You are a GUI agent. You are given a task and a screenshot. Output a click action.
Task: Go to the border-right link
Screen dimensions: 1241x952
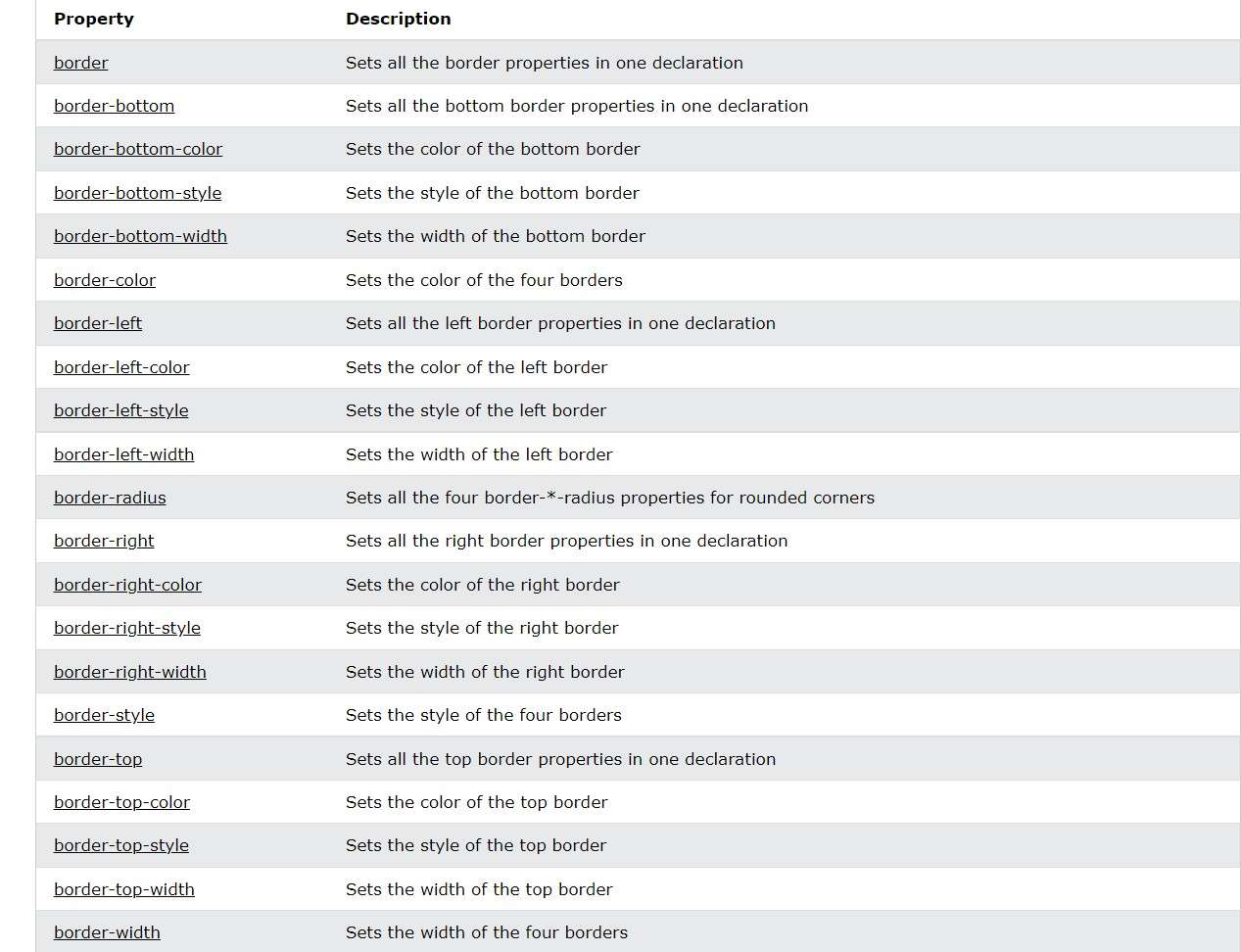[104, 541]
